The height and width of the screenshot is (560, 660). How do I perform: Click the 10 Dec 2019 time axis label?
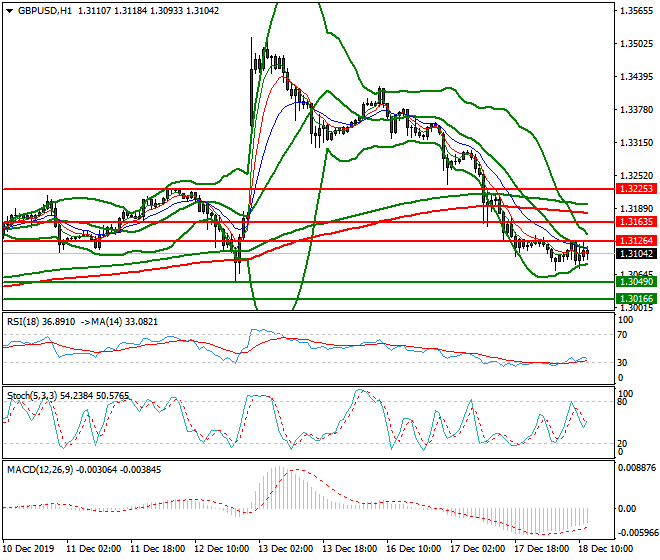coord(28,549)
